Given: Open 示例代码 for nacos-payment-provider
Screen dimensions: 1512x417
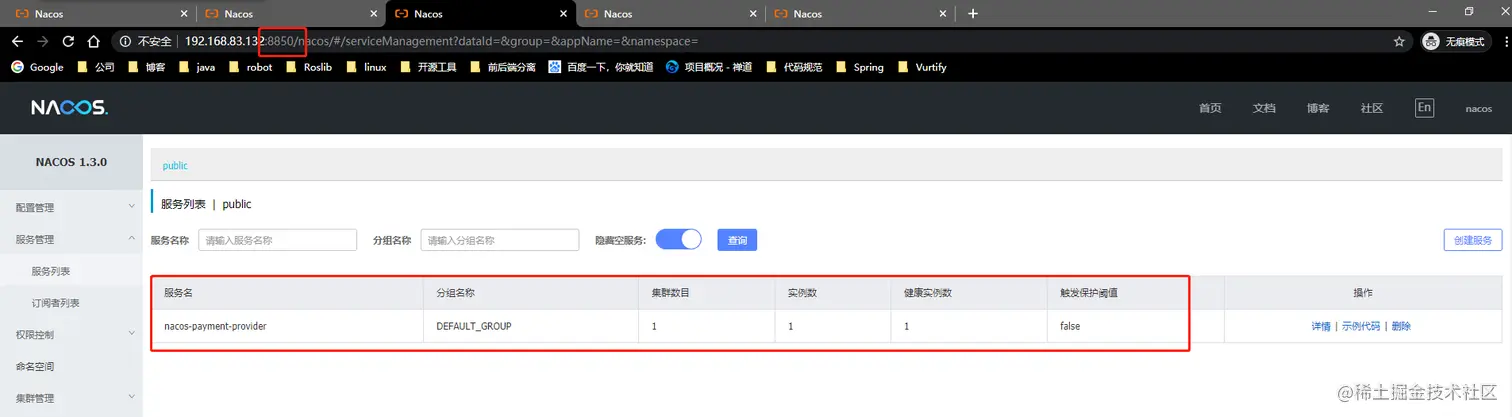Looking at the screenshot, I should coord(1360,326).
